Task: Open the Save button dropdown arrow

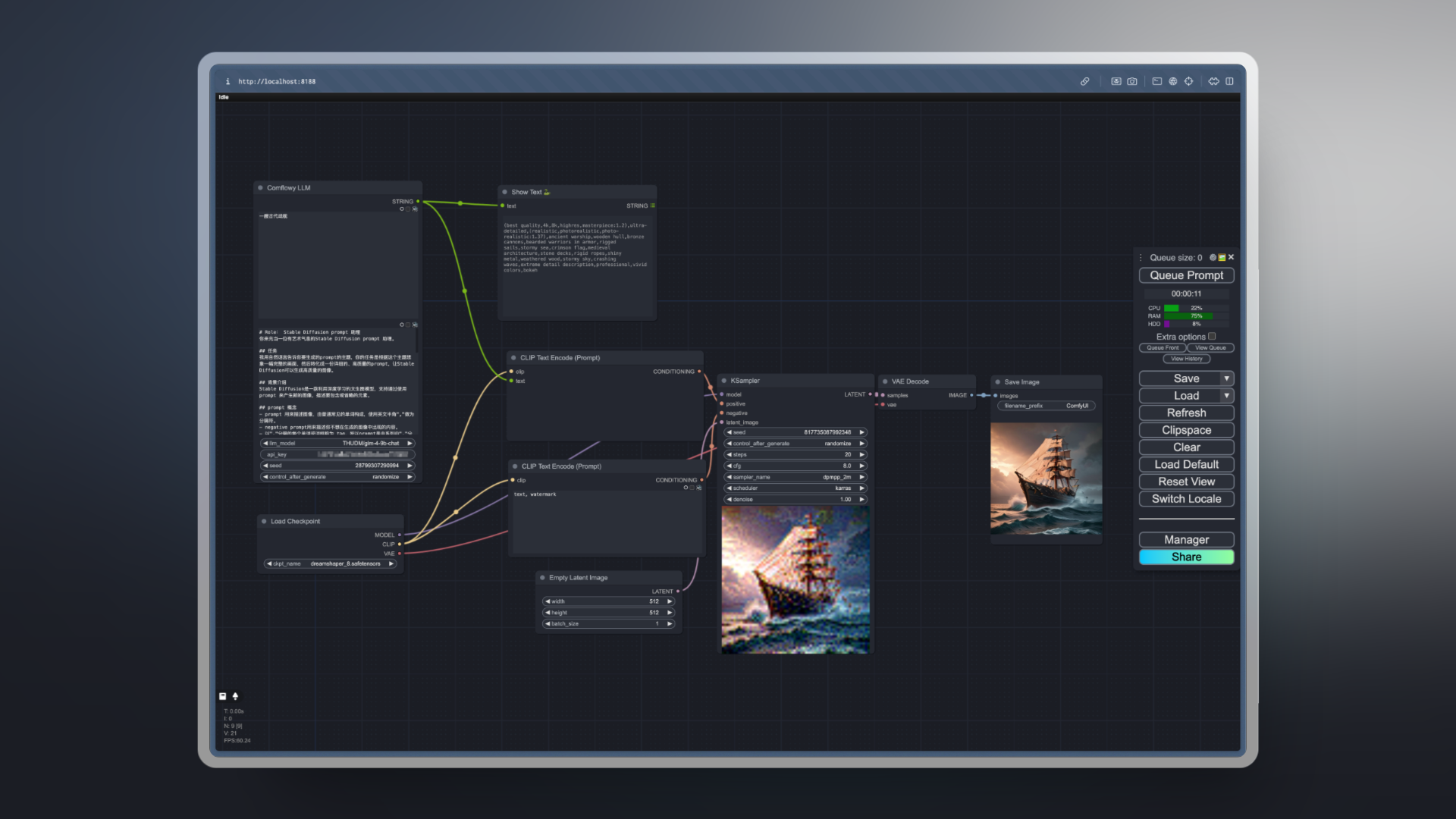Action: click(1226, 378)
